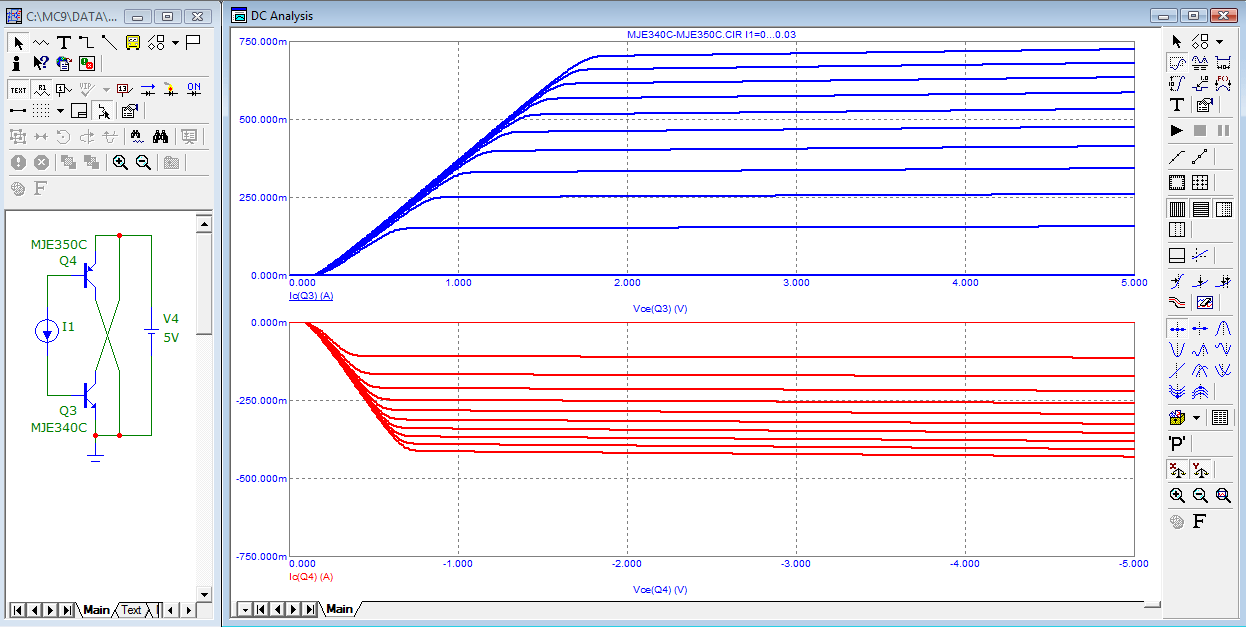Open the dropdown next to the yellow box icon

pyautogui.click(x=1197, y=417)
